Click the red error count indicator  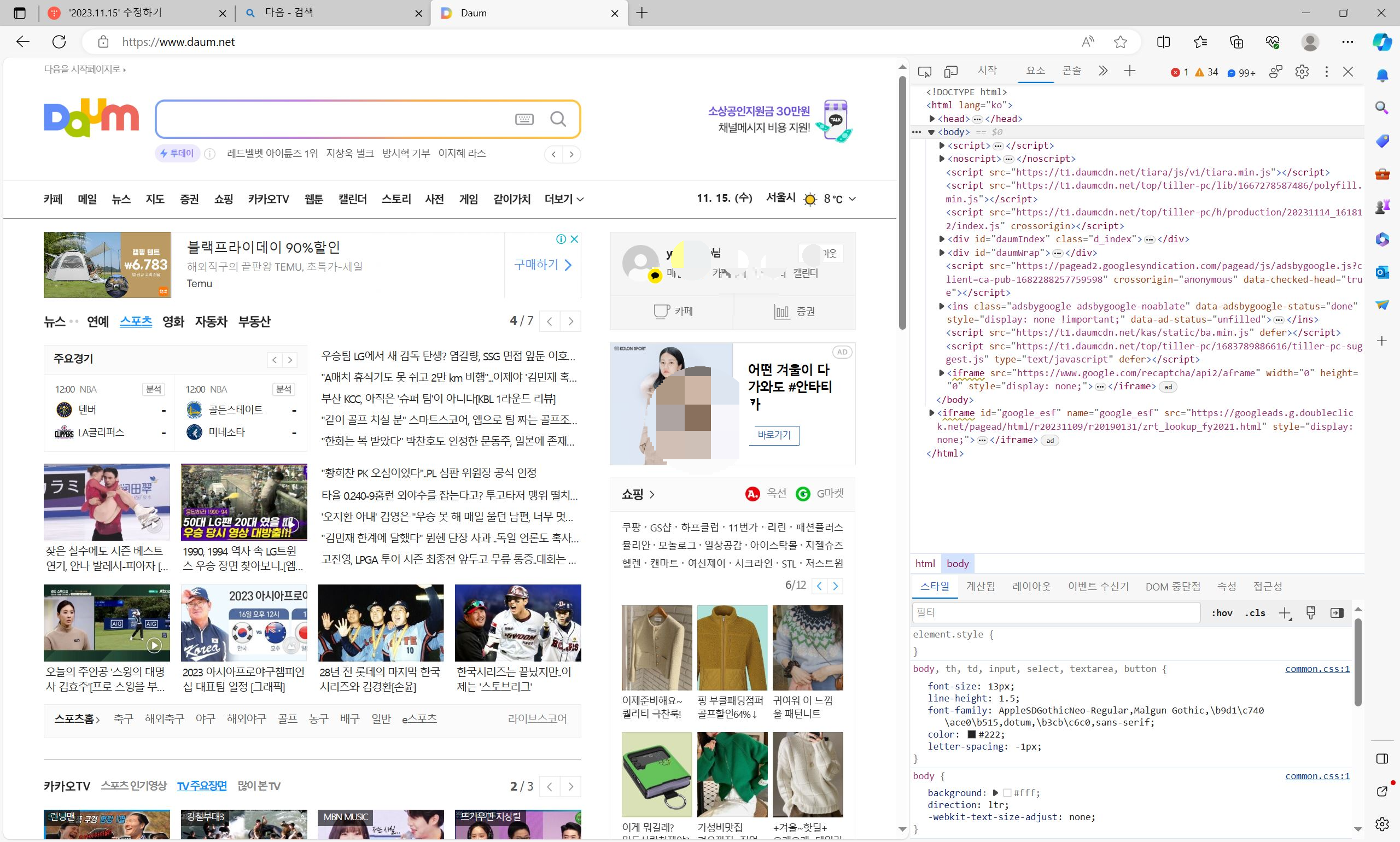(1179, 72)
